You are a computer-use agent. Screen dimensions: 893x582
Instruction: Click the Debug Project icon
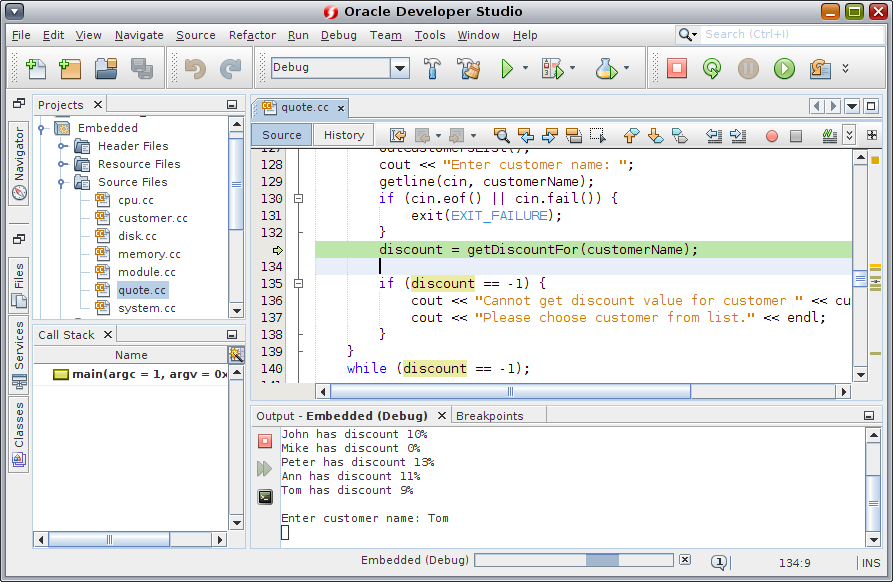point(552,68)
